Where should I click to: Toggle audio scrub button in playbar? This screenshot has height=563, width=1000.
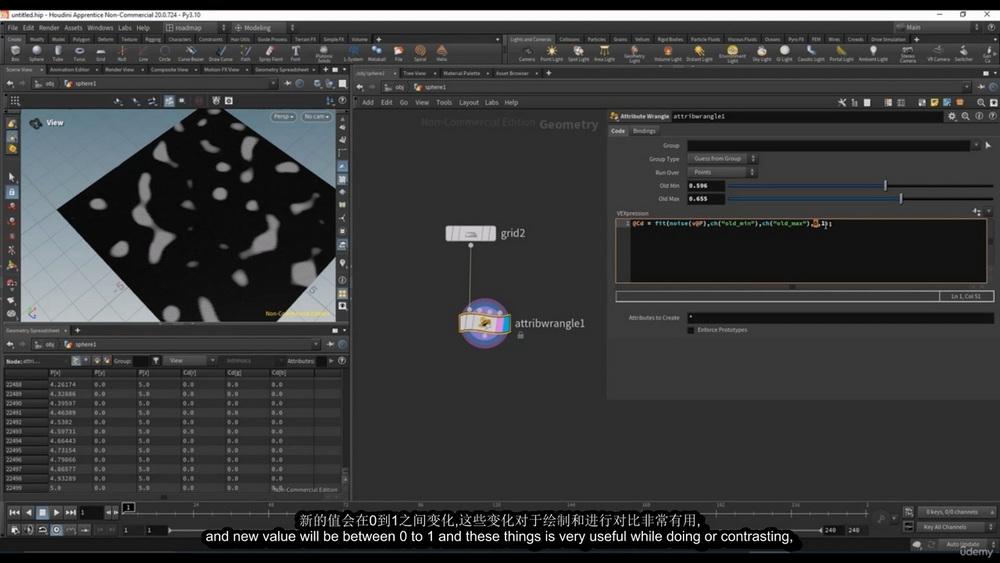pyautogui.click(x=29, y=529)
